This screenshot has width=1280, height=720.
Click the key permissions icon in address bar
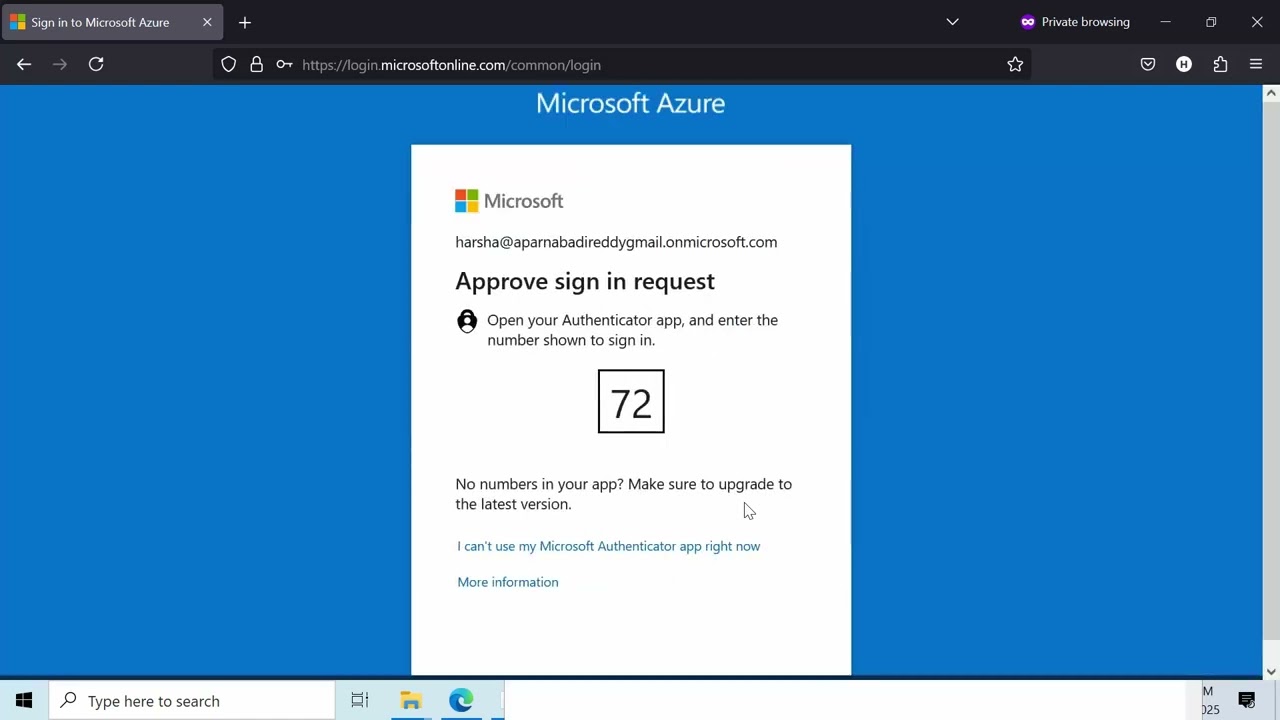284,65
